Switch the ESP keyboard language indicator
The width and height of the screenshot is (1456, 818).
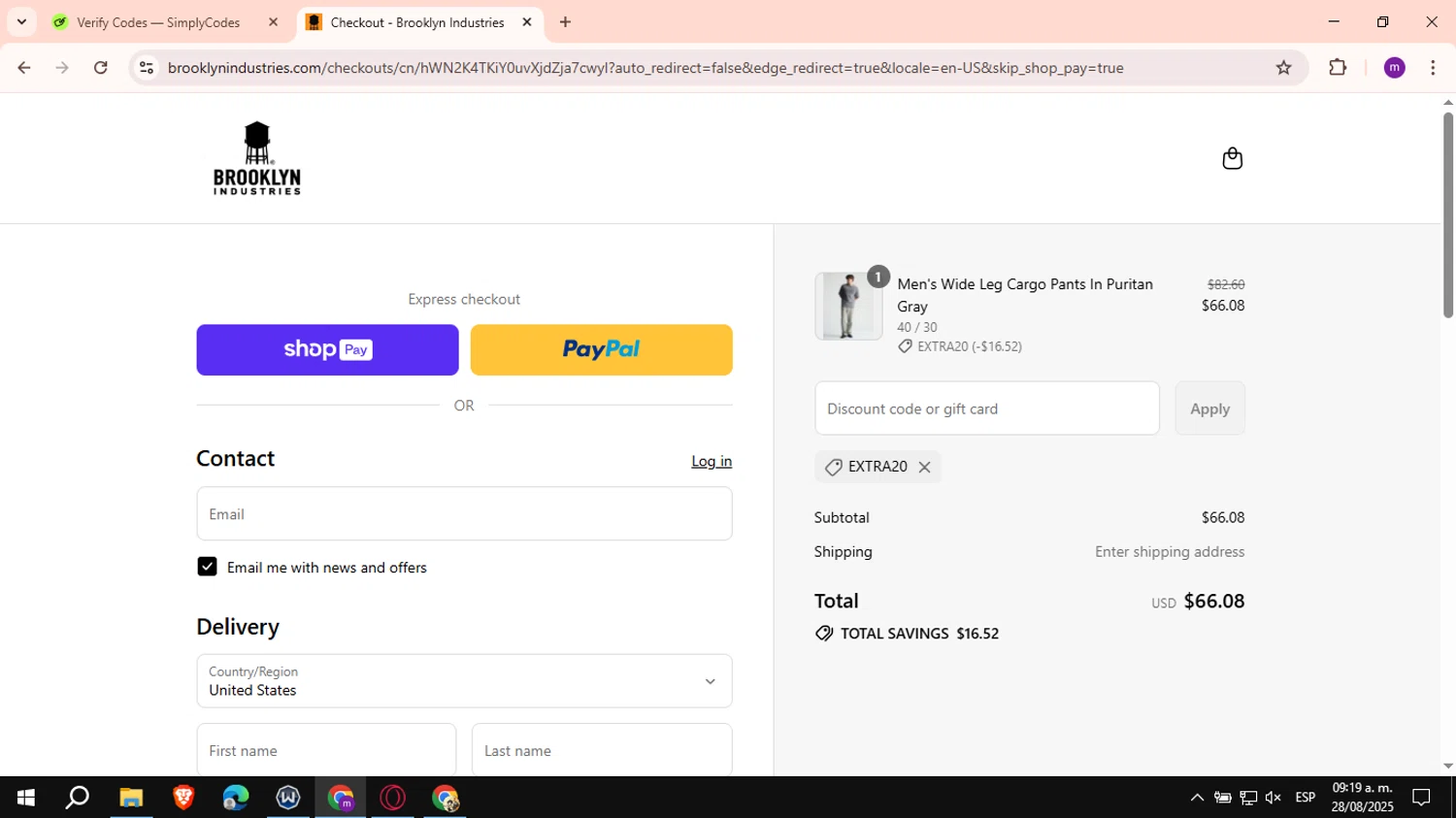pos(1306,798)
